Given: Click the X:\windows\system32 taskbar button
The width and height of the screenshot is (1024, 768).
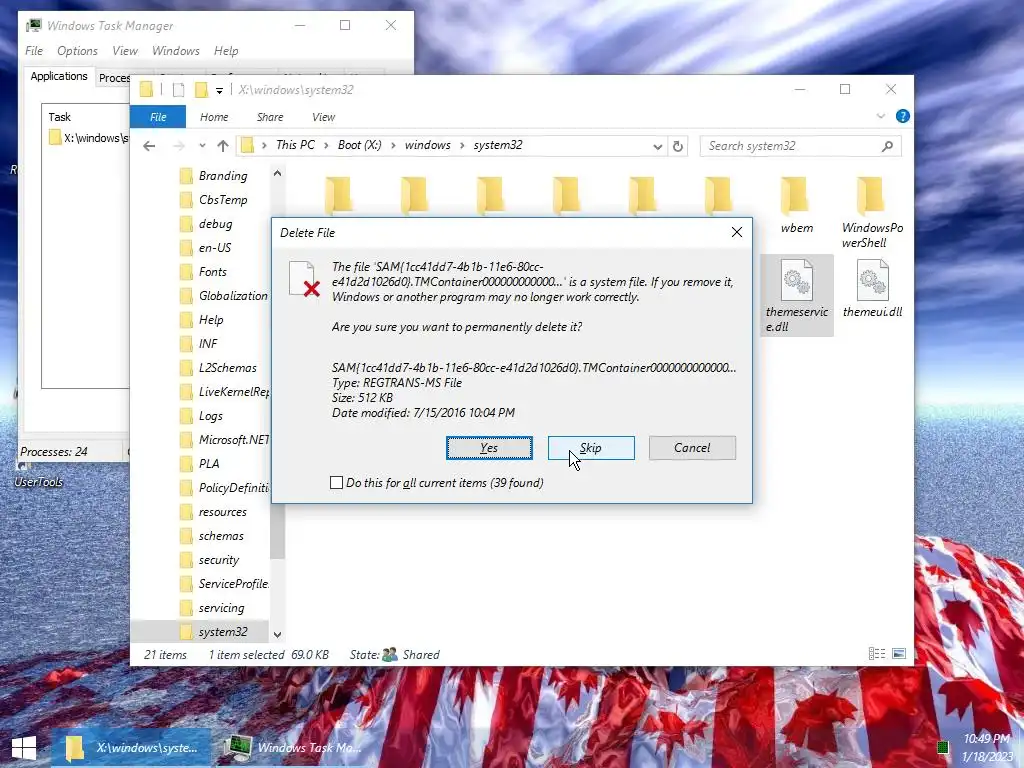Looking at the screenshot, I should point(132,748).
